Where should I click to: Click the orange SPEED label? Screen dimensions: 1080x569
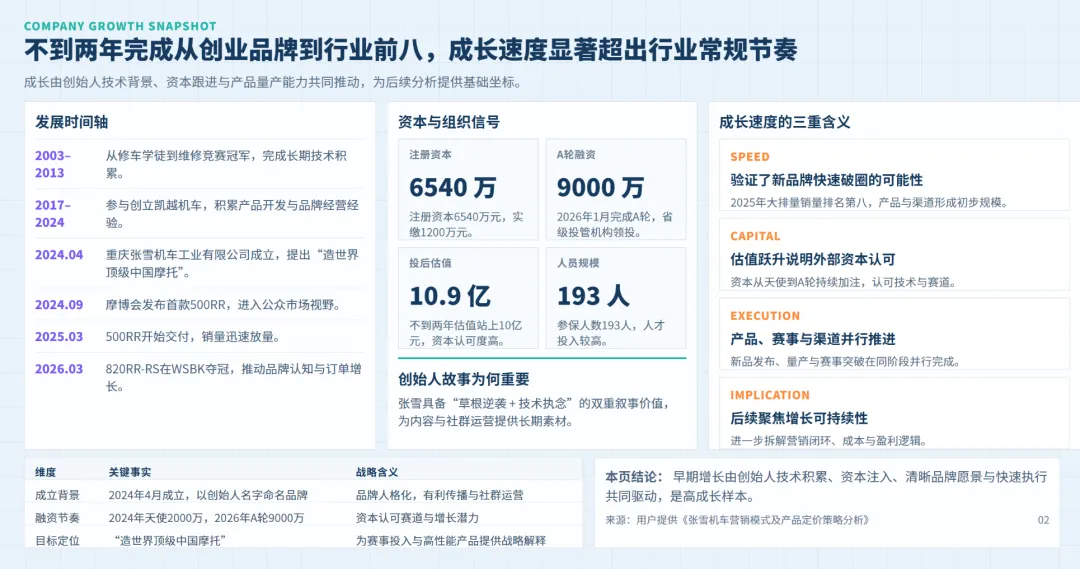click(750, 157)
